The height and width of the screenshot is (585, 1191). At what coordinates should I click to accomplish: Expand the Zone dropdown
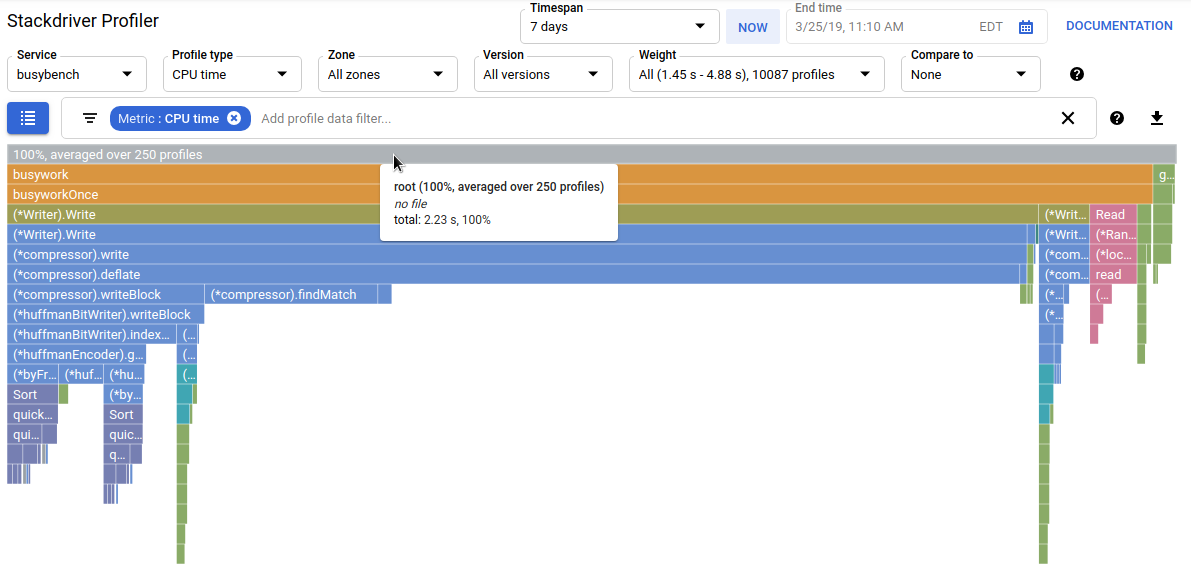coord(387,74)
